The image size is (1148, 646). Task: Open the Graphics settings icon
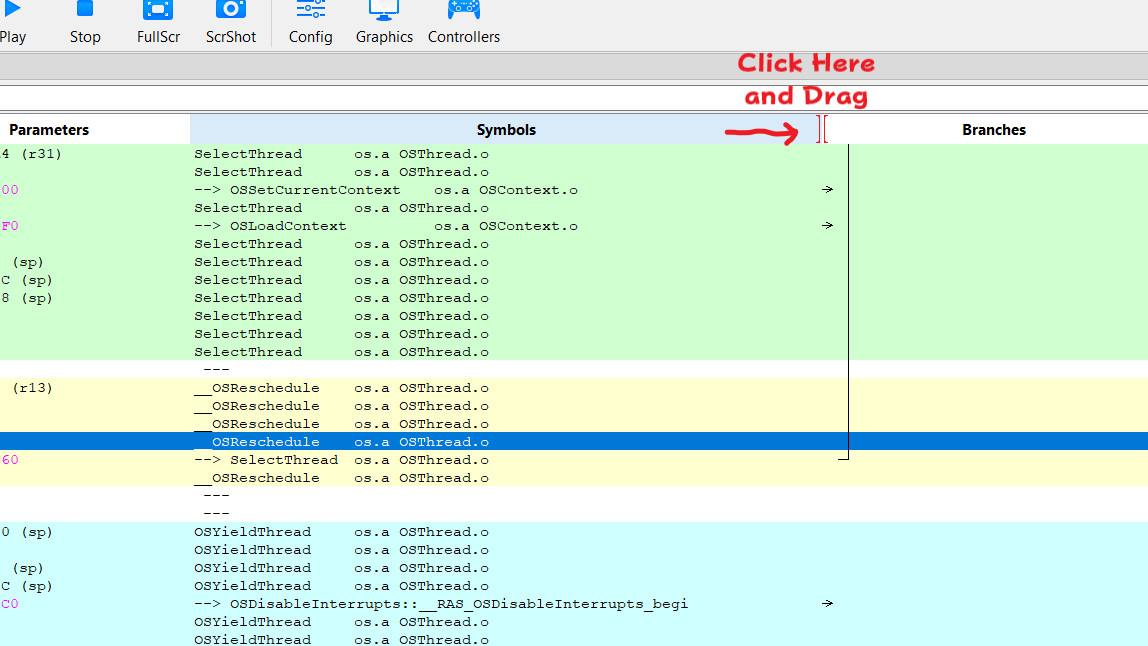tap(384, 12)
